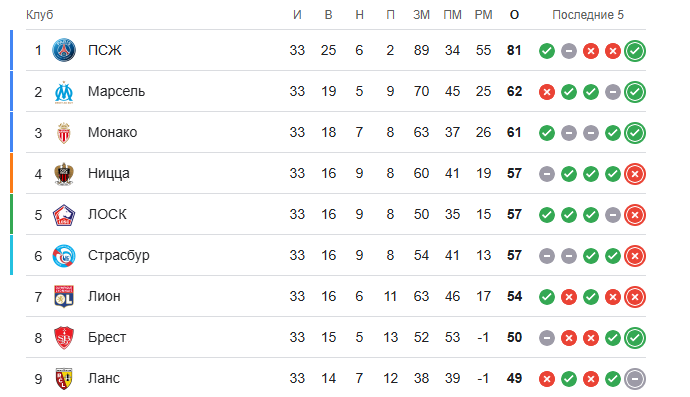Select the Lens club crest
Screen dimensions: 690x397
(x=64, y=379)
